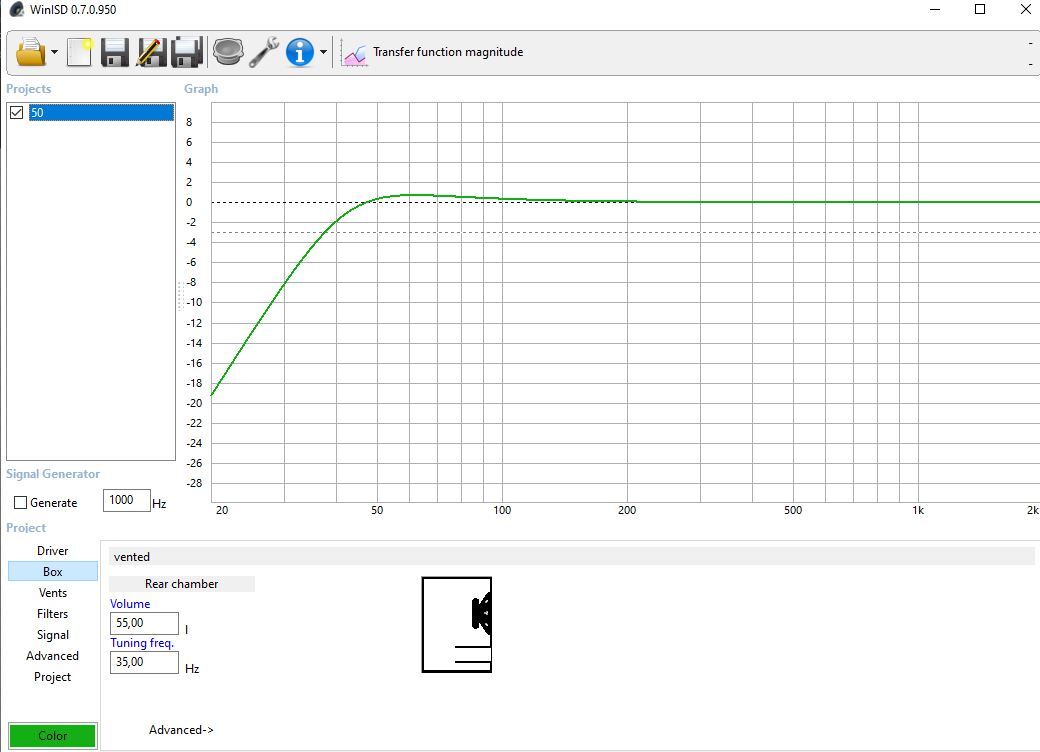
Task: Open project with the folder icon
Action: [31, 52]
